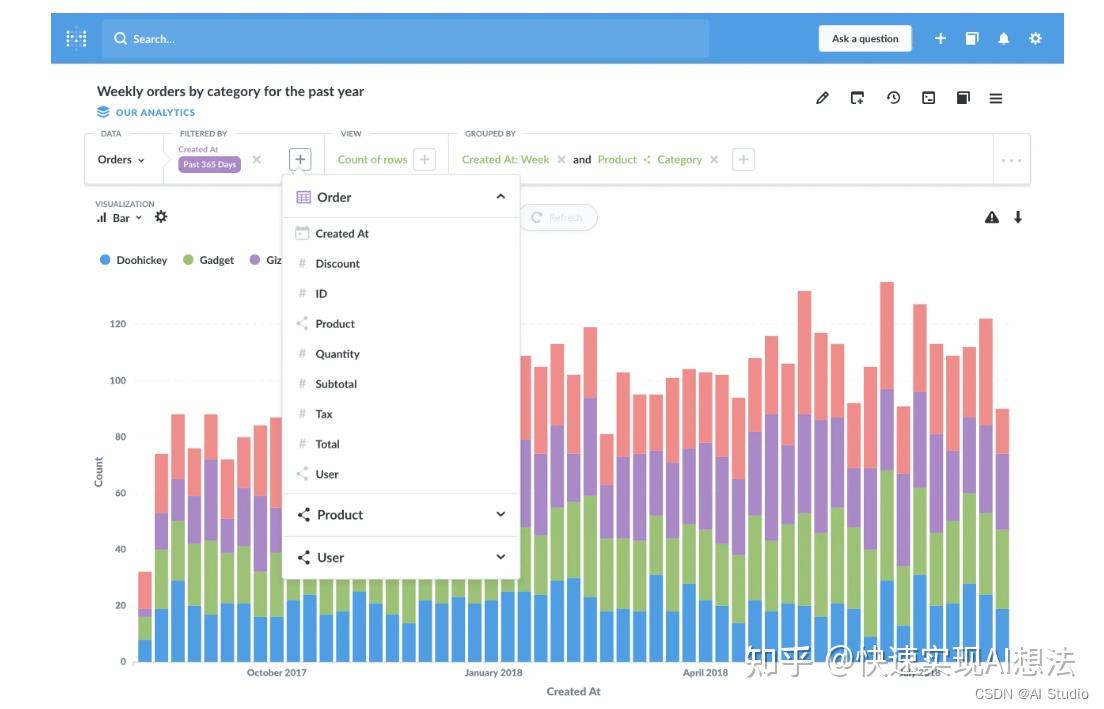Toggle the Gadget legend series
Image resolution: width=1104 pixels, height=709 pixels.
[208, 260]
